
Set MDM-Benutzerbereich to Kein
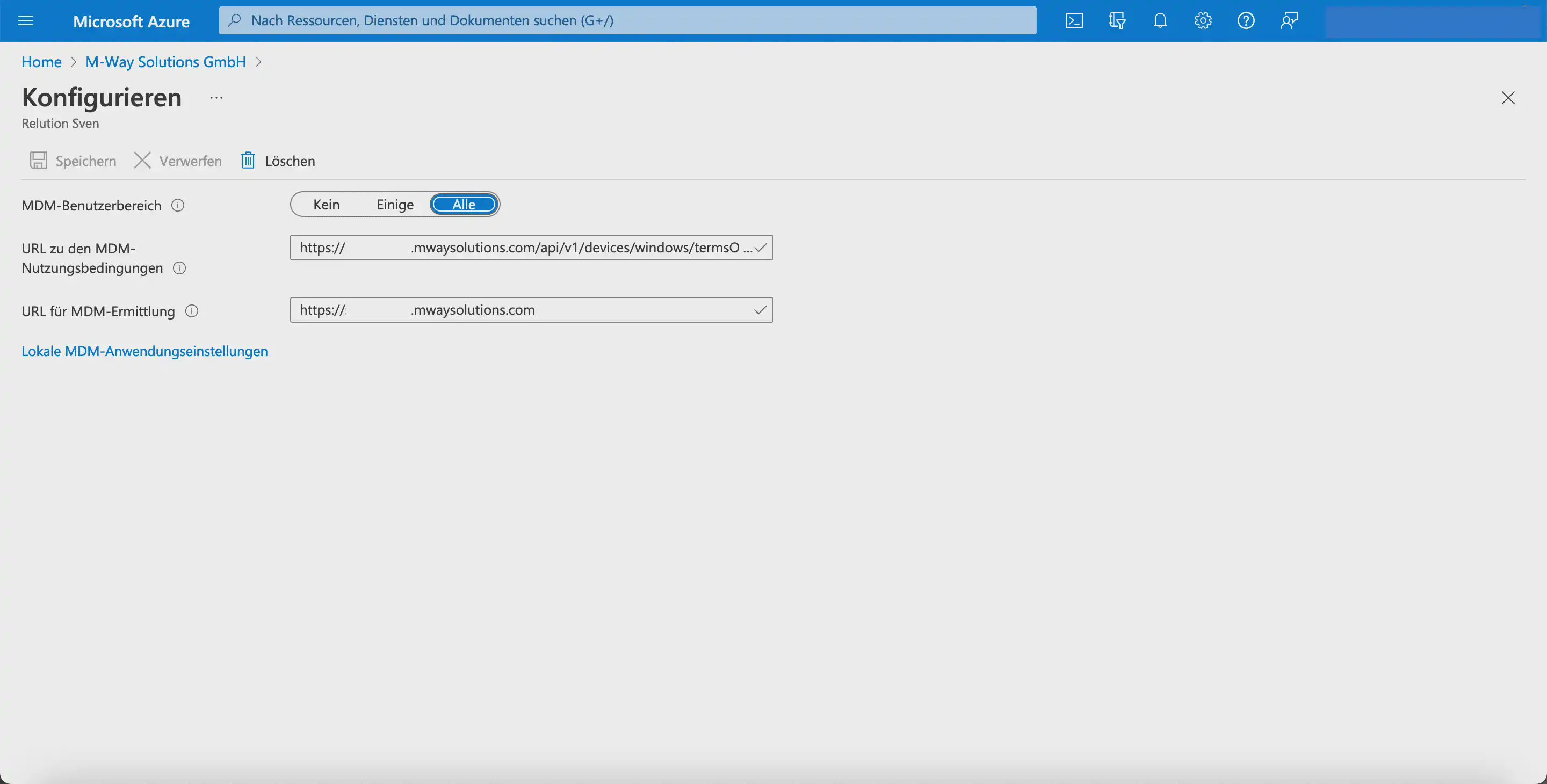pos(326,205)
